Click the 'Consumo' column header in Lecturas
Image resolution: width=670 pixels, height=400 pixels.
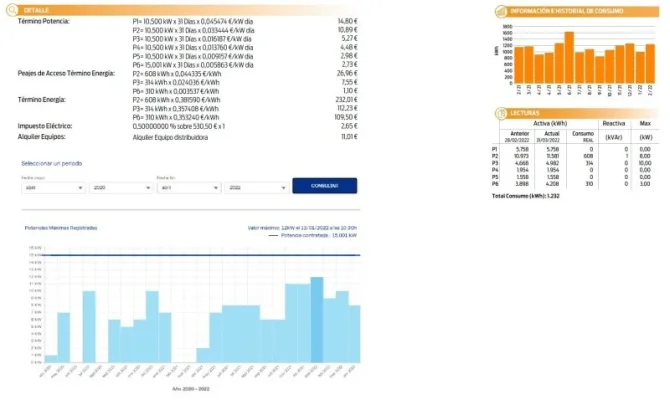[583, 134]
